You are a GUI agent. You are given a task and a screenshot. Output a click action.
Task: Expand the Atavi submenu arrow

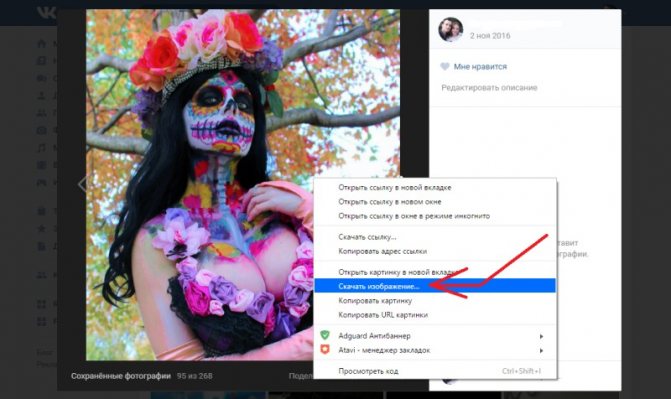coord(541,351)
